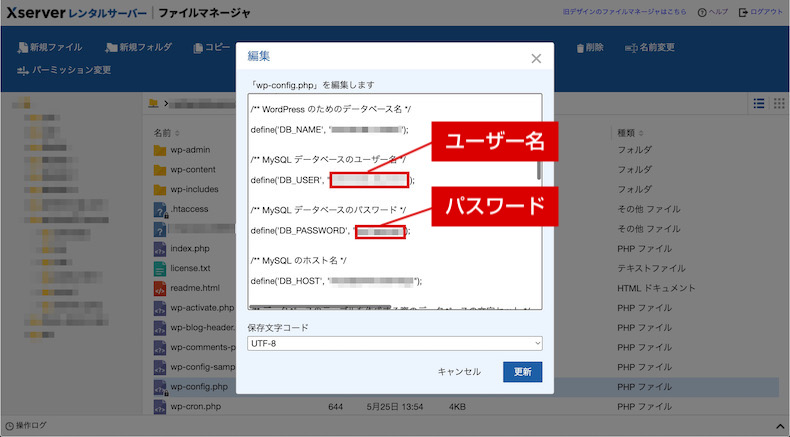This screenshot has height=437, width=790.
Task: Click the .htaccess file icon
Action: [x=160, y=210]
